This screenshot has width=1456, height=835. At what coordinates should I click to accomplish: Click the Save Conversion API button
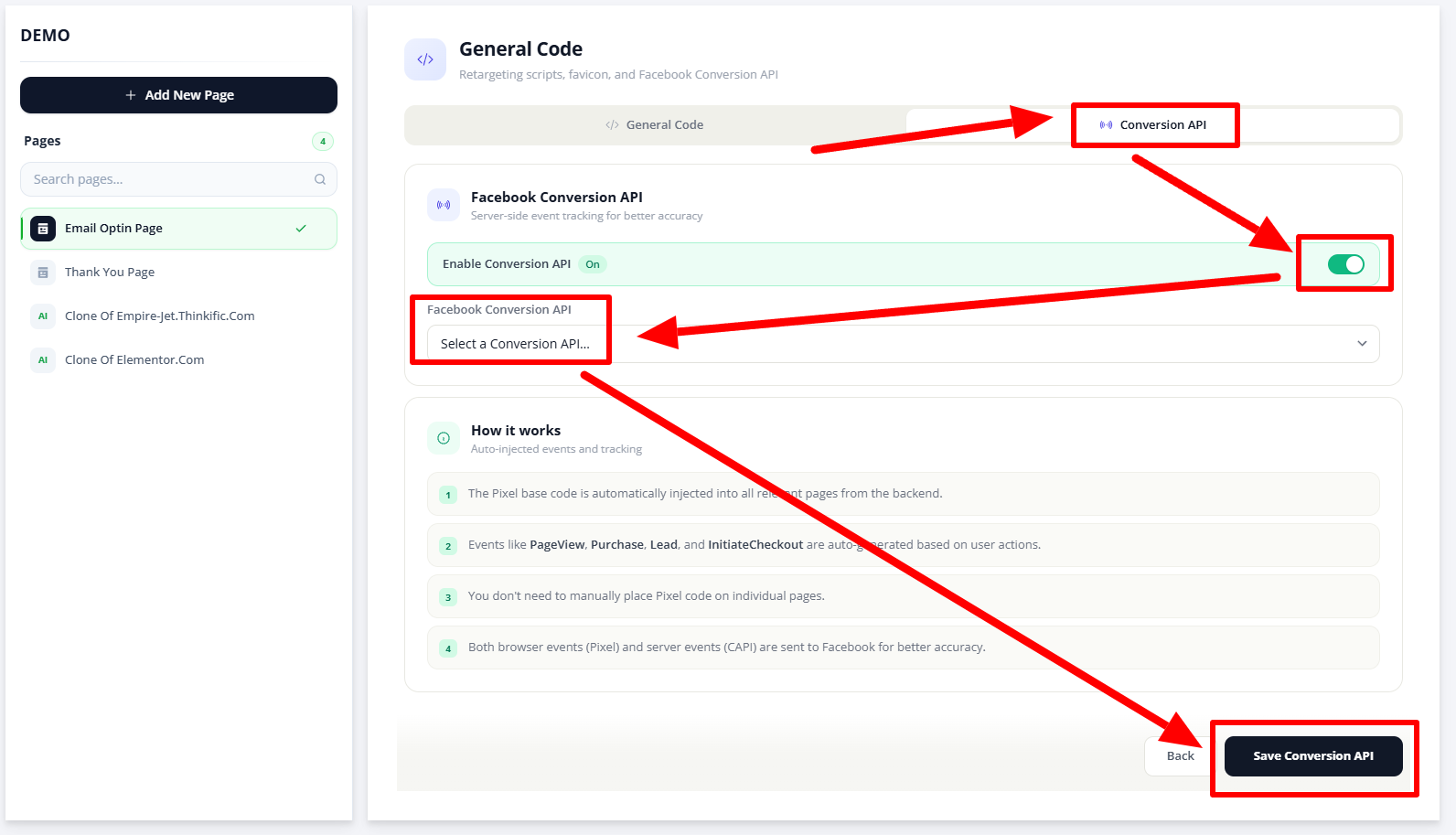tap(1313, 756)
